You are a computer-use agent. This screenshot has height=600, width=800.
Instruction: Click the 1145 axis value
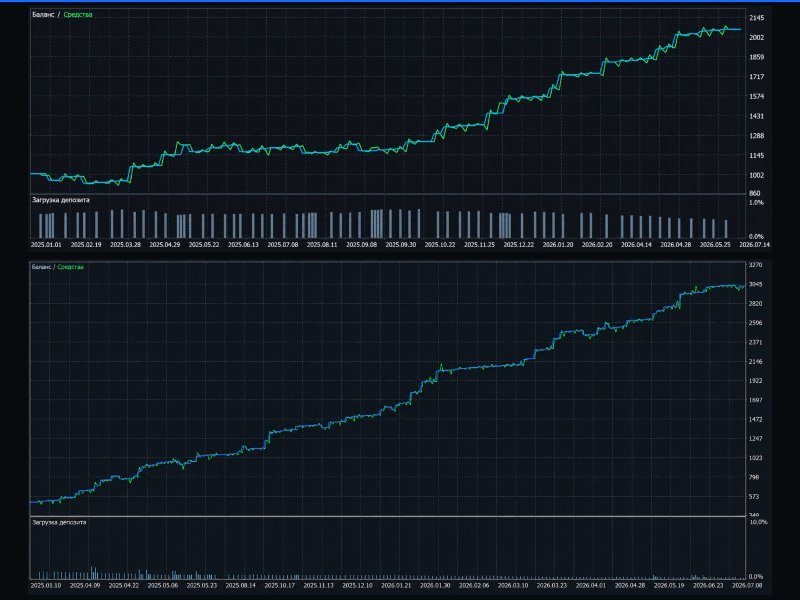[x=757, y=156]
